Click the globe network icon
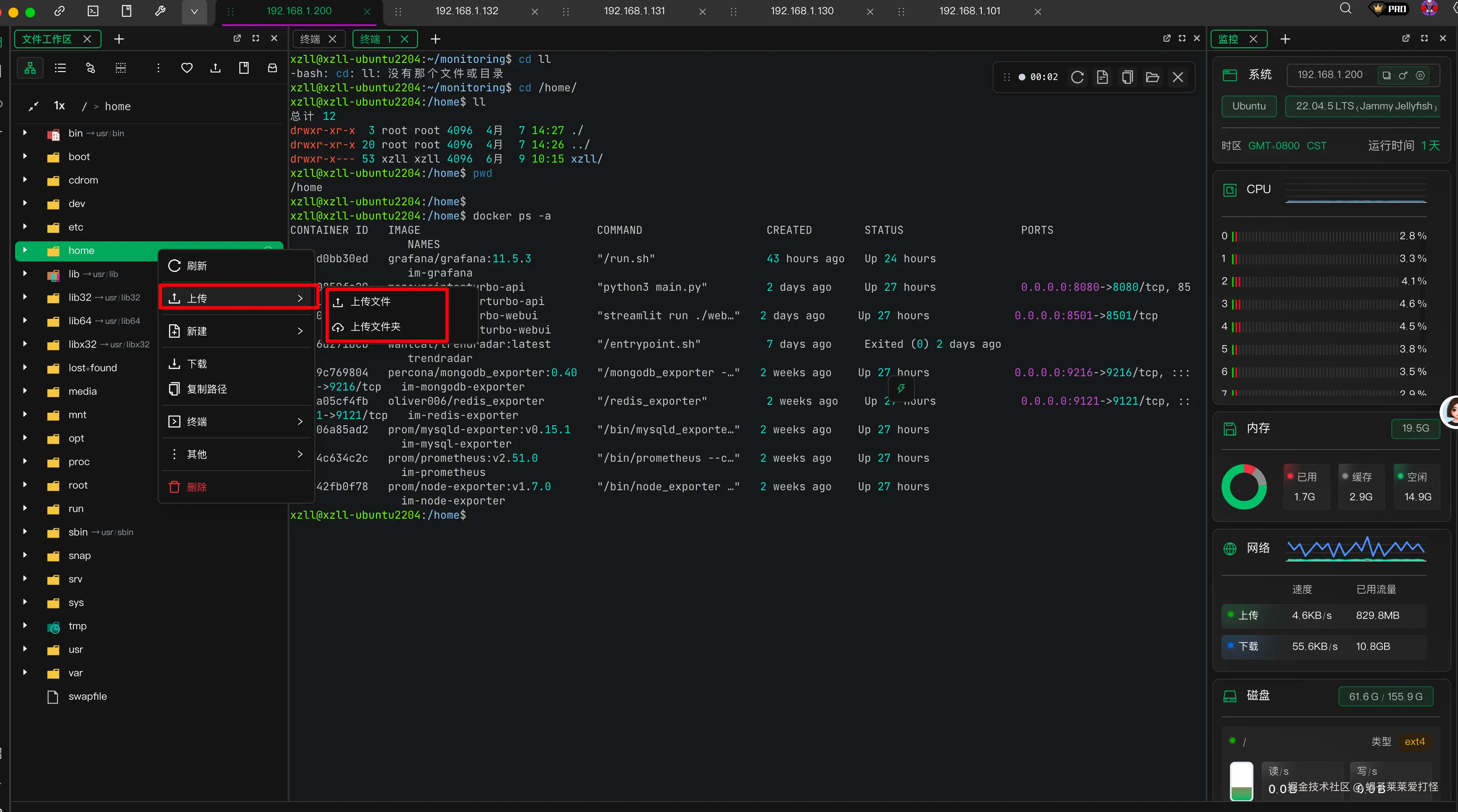The height and width of the screenshot is (812, 1458). point(1230,549)
